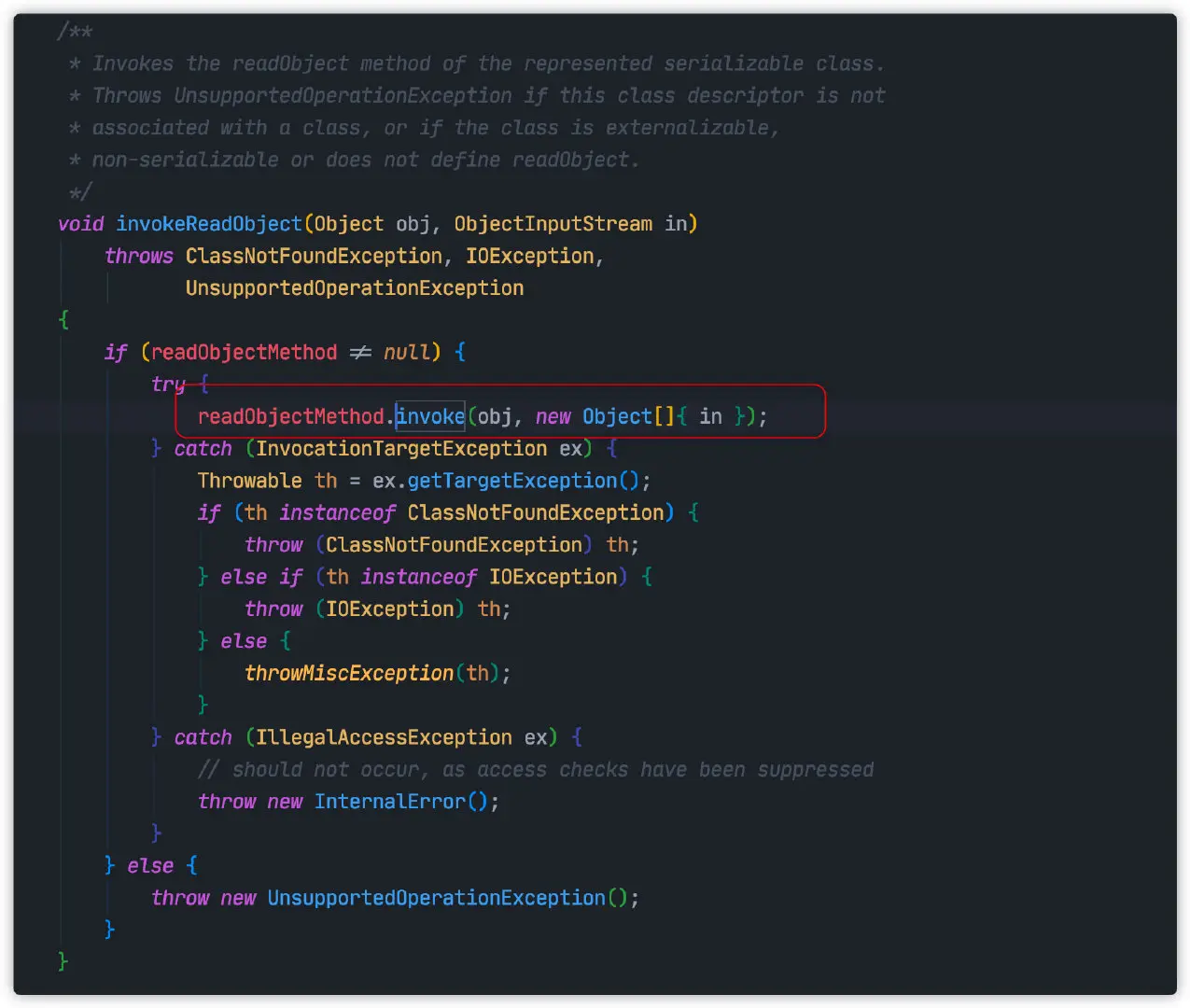Viewport: 1190px width, 1008px height.
Task: Click the invokeReadObject method name
Action: (209, 224)
